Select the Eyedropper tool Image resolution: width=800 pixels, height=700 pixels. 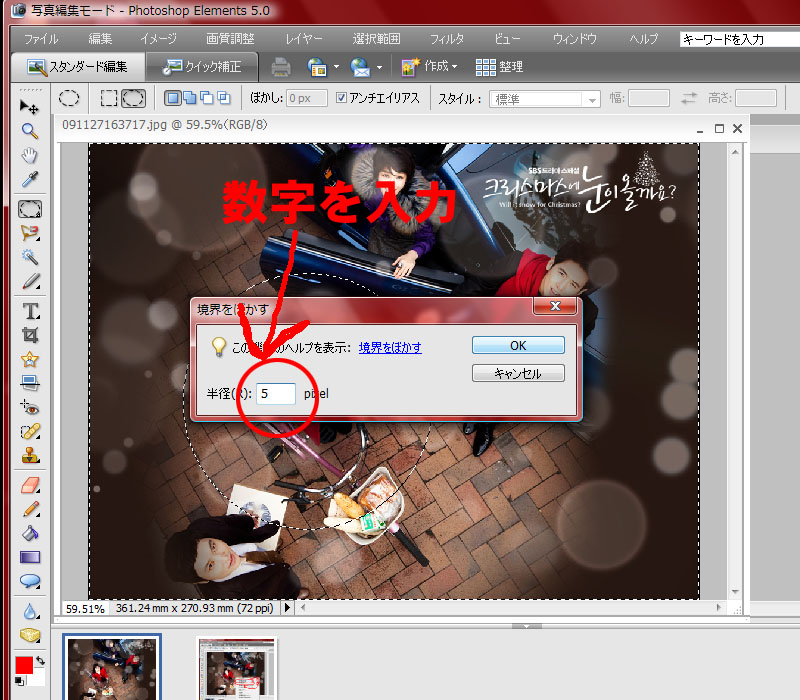[30, 179]
